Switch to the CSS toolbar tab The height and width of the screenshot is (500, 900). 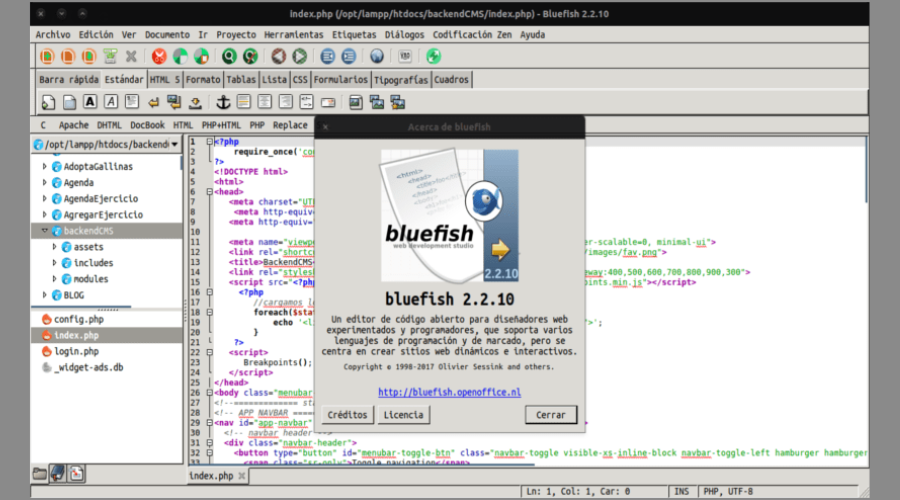point(300,80)
